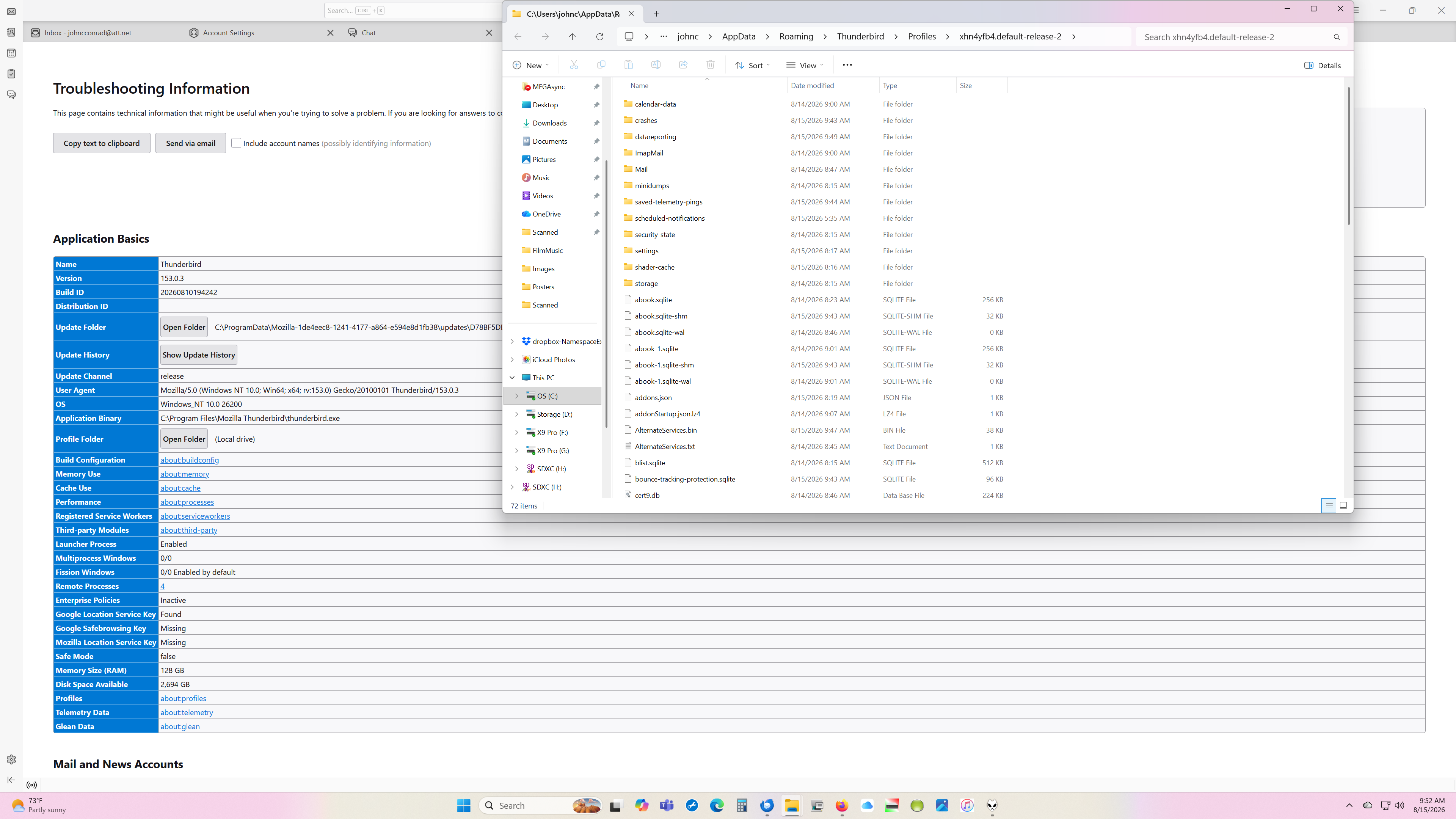Viewport: 1456px width, 819px height.
Task: Show hidden system tray icons
Action: click(x=1349, y=805)
